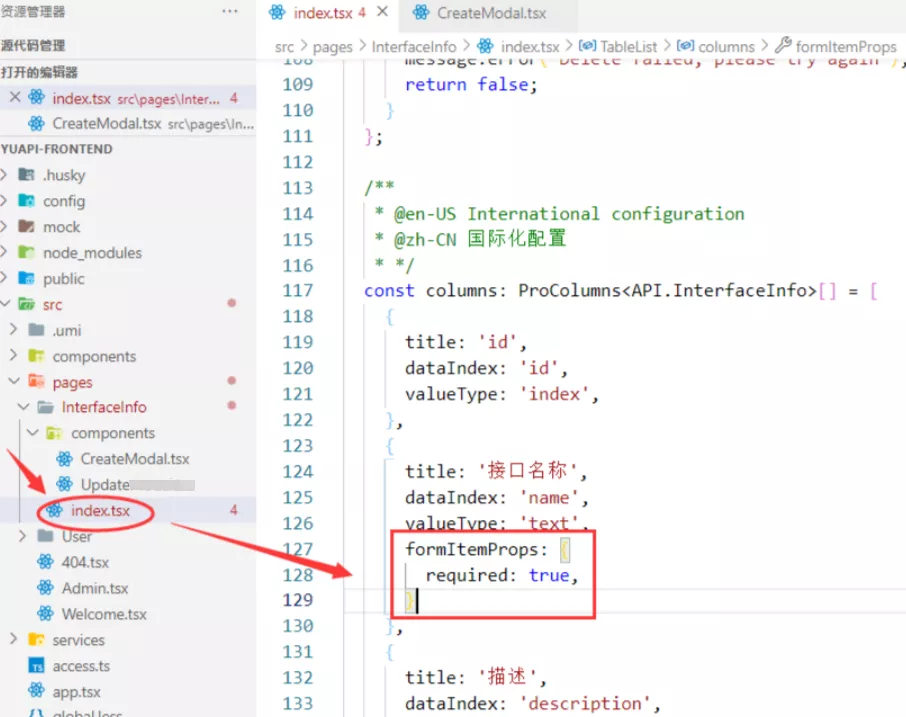
Task: Open index.tsx under InterfaceInfo in the tree
Action: tap(100, 511)
